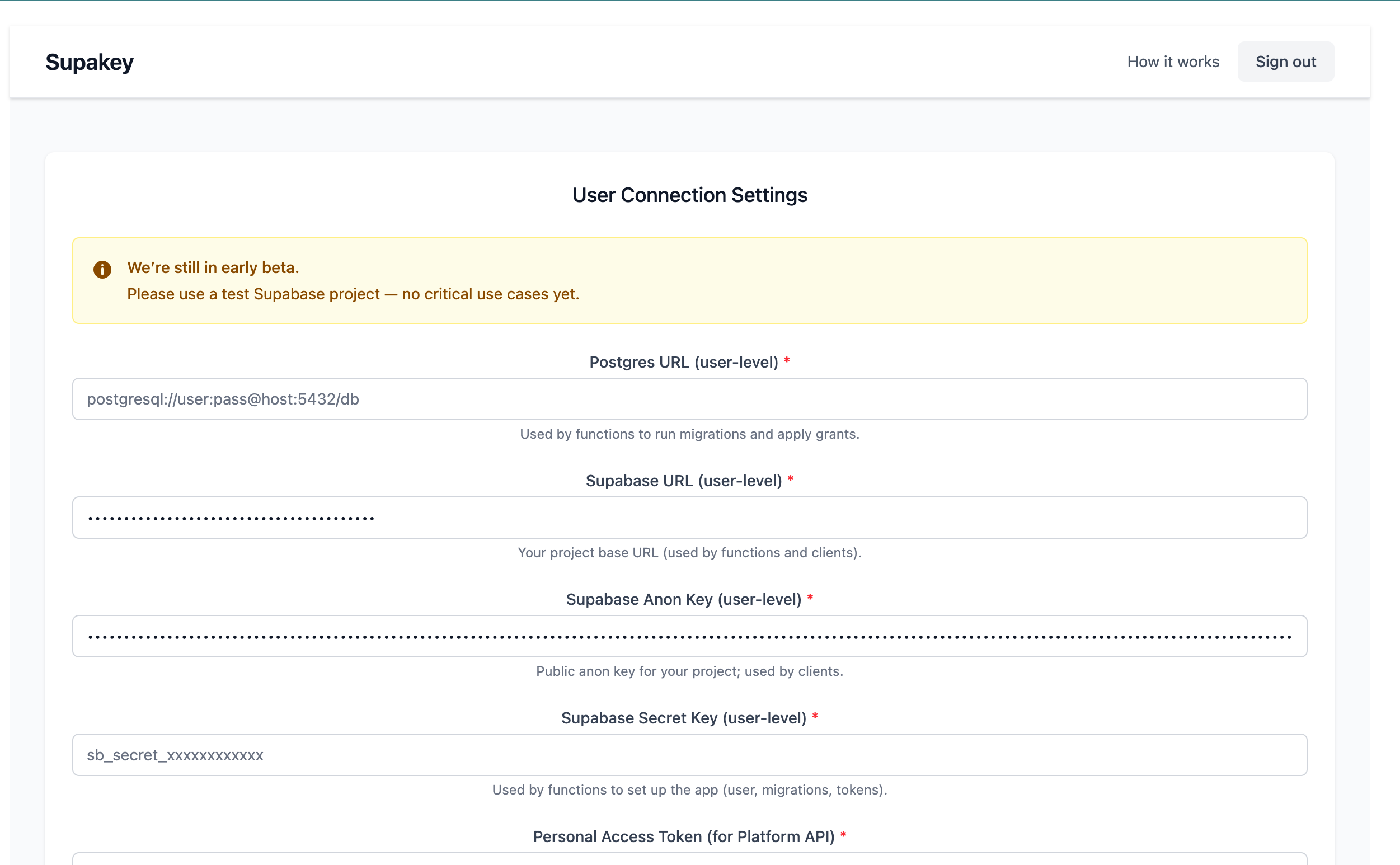
Task: Click 'Supabase Anon Key (user-level)' label
Action: 684,600
